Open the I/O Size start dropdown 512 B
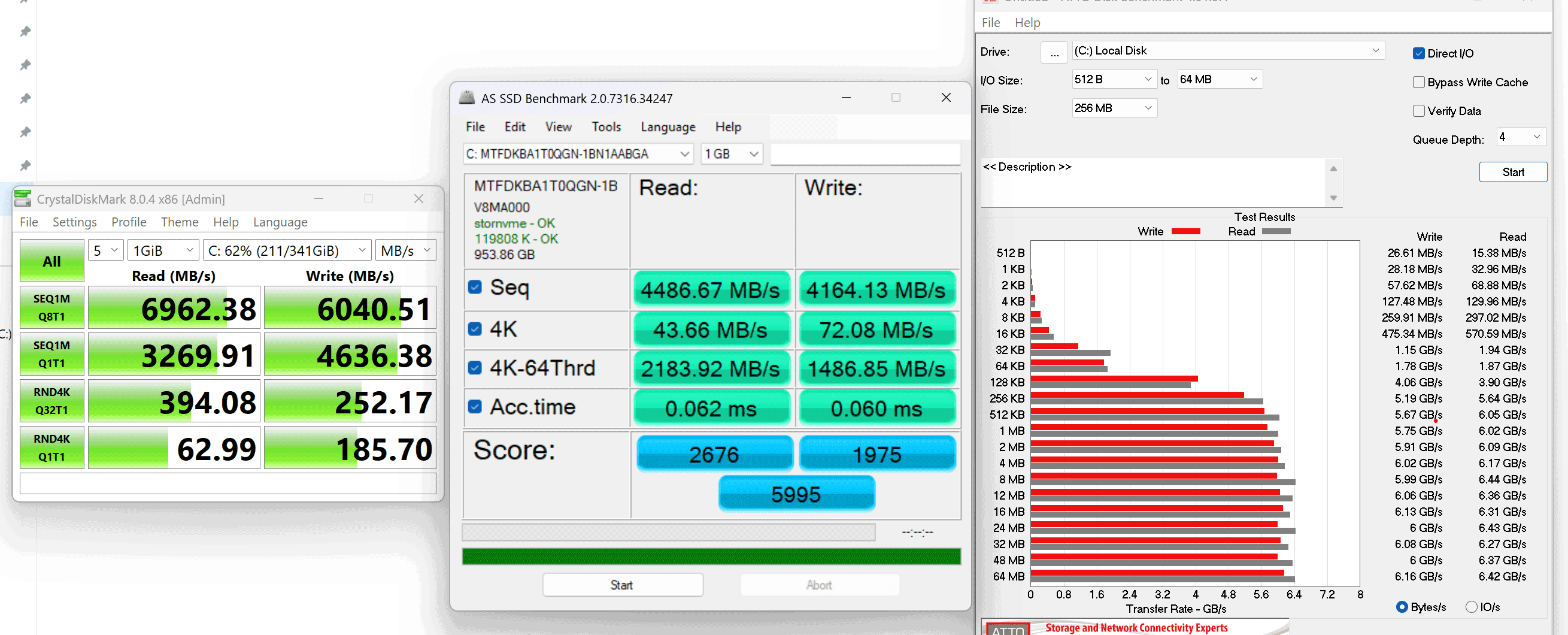Image resolution: width=1568 pixels, height=635 pixels. 1114,79
